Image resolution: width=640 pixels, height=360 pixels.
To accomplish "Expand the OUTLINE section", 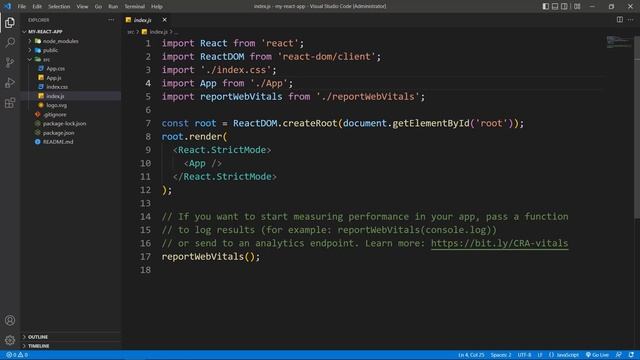I will 38,337.
